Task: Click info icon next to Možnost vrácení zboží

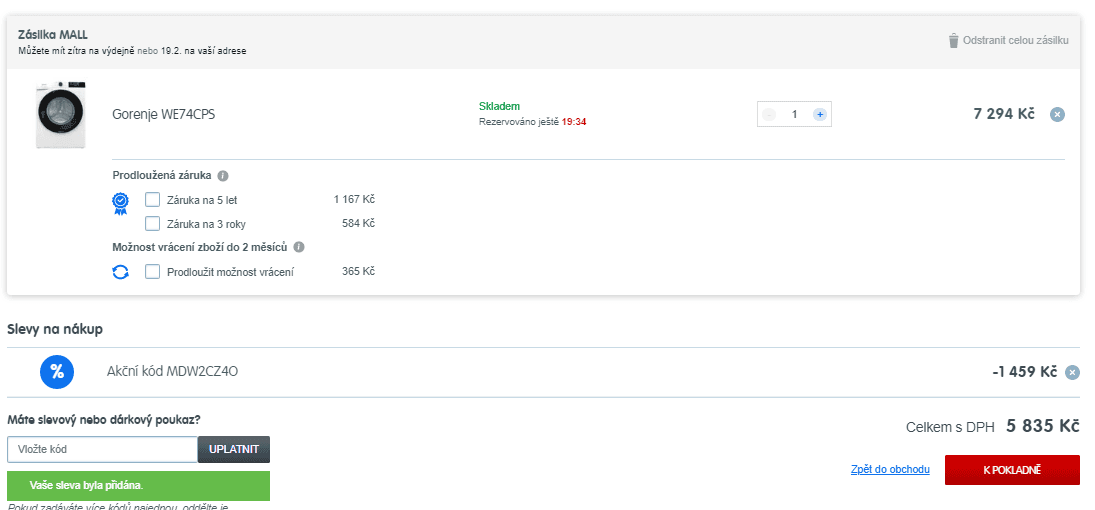Action: (x=299, y=247)
